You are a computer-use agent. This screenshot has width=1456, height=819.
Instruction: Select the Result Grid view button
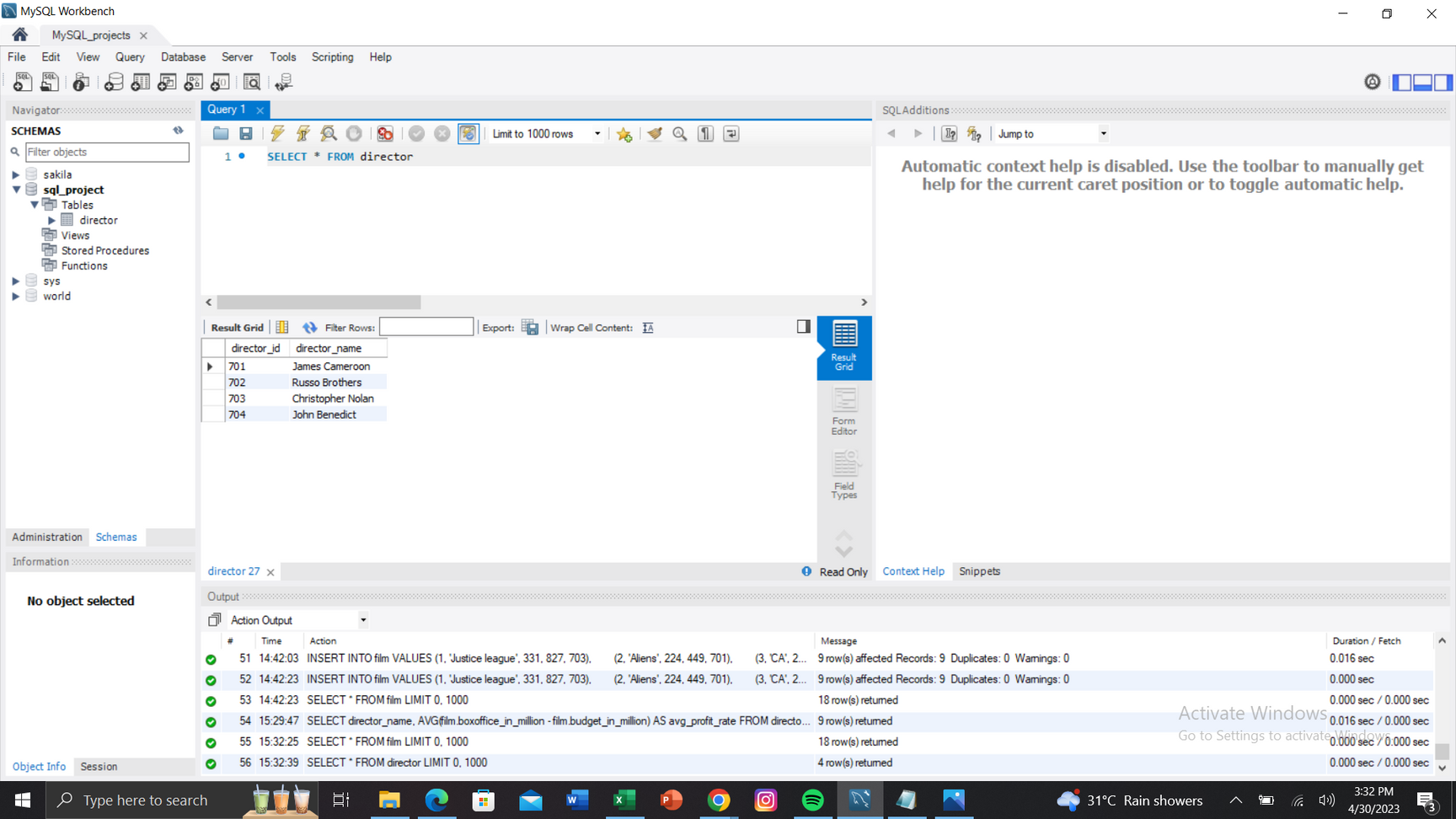click(844, 347)
